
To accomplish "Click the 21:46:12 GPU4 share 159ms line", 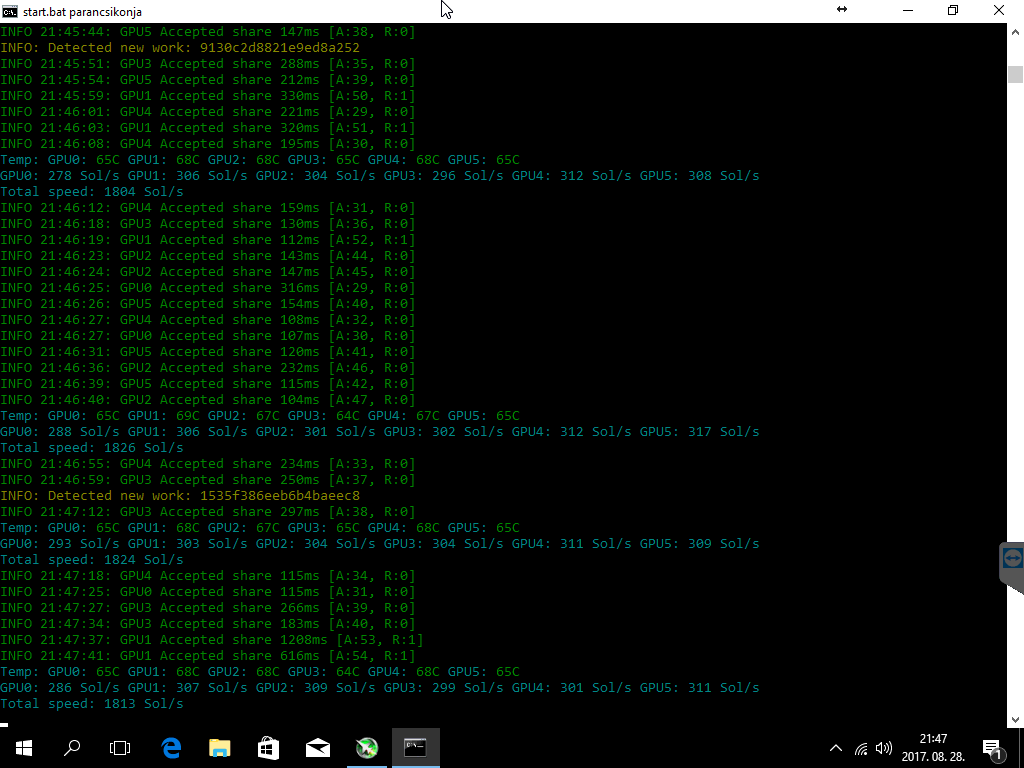I will point(208,208).
